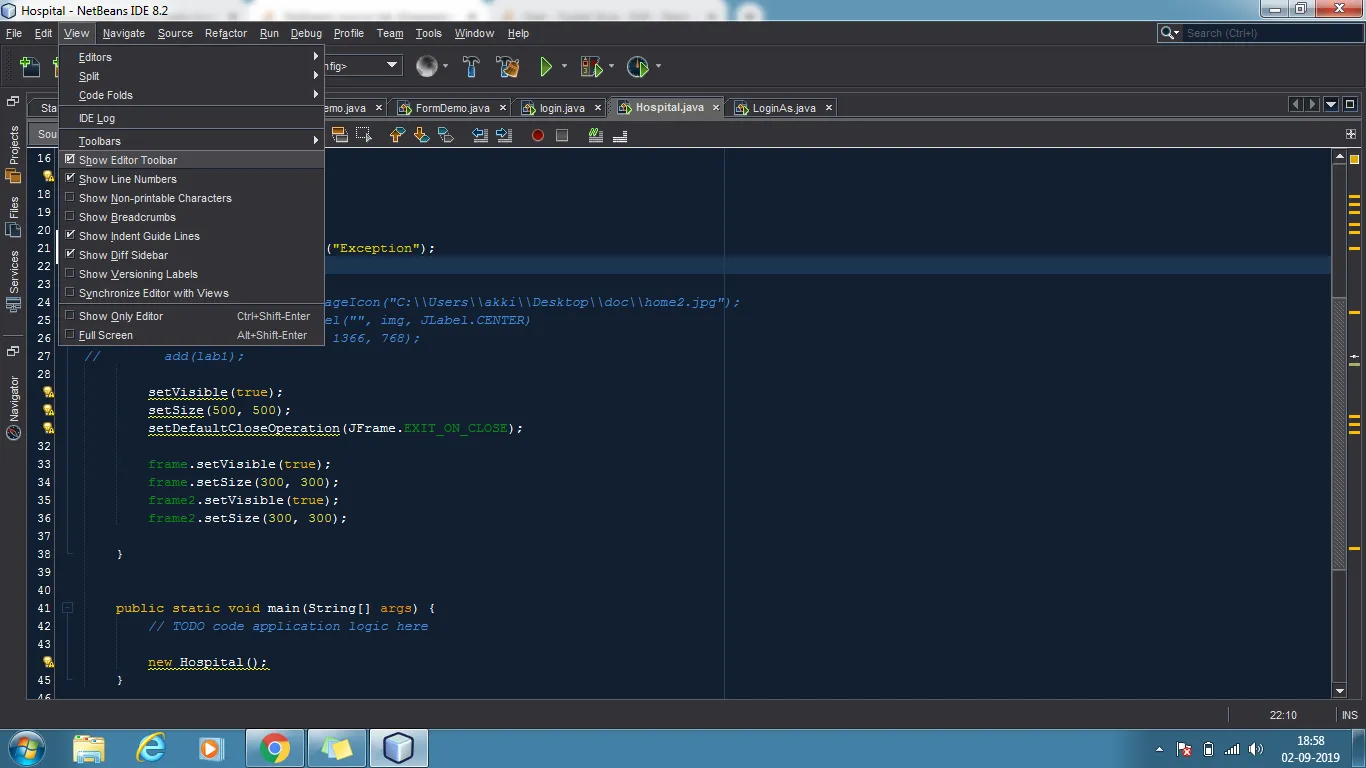Disable Show Line Numbers checkbox

point(127,179)
